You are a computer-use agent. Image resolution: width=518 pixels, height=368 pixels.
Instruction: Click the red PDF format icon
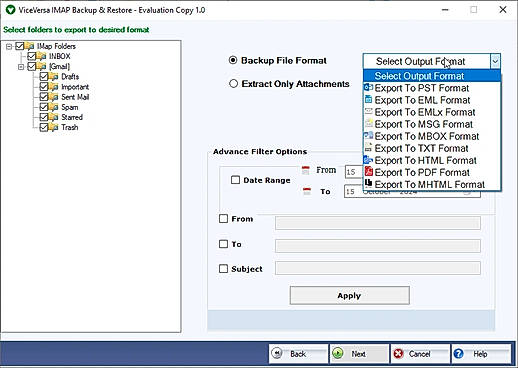[x=368, y=172]
